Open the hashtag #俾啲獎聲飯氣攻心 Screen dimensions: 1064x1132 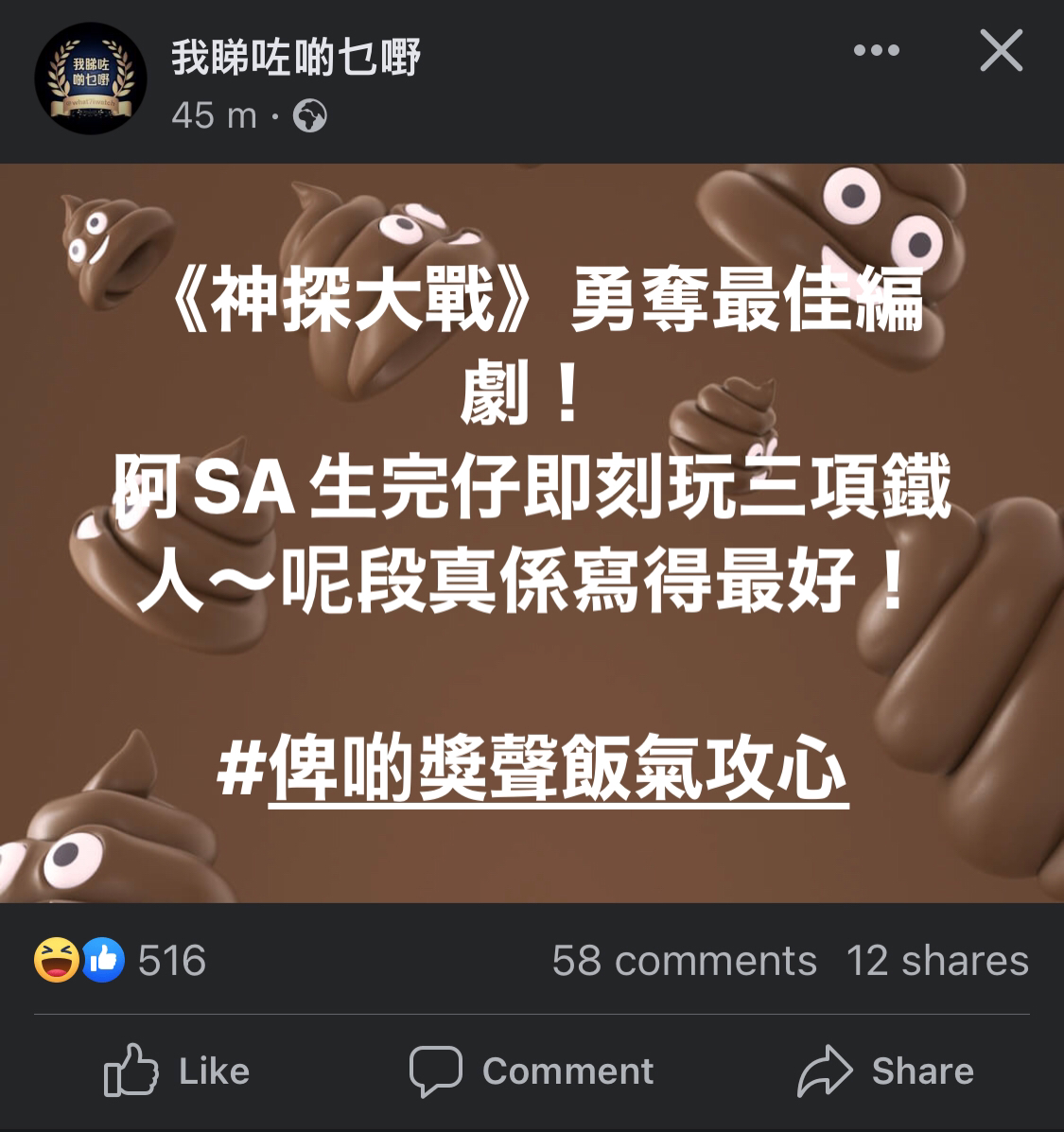[x=532, y=768]
